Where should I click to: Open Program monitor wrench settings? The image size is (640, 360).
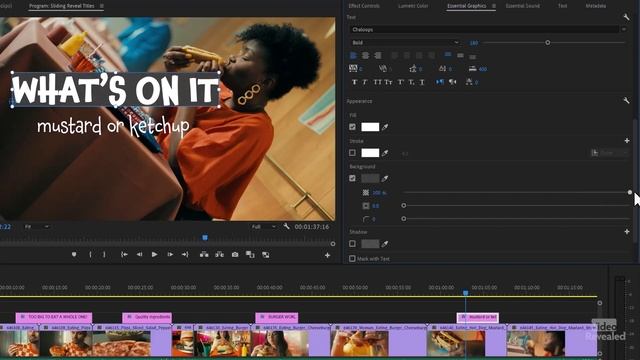pos(287,226)
